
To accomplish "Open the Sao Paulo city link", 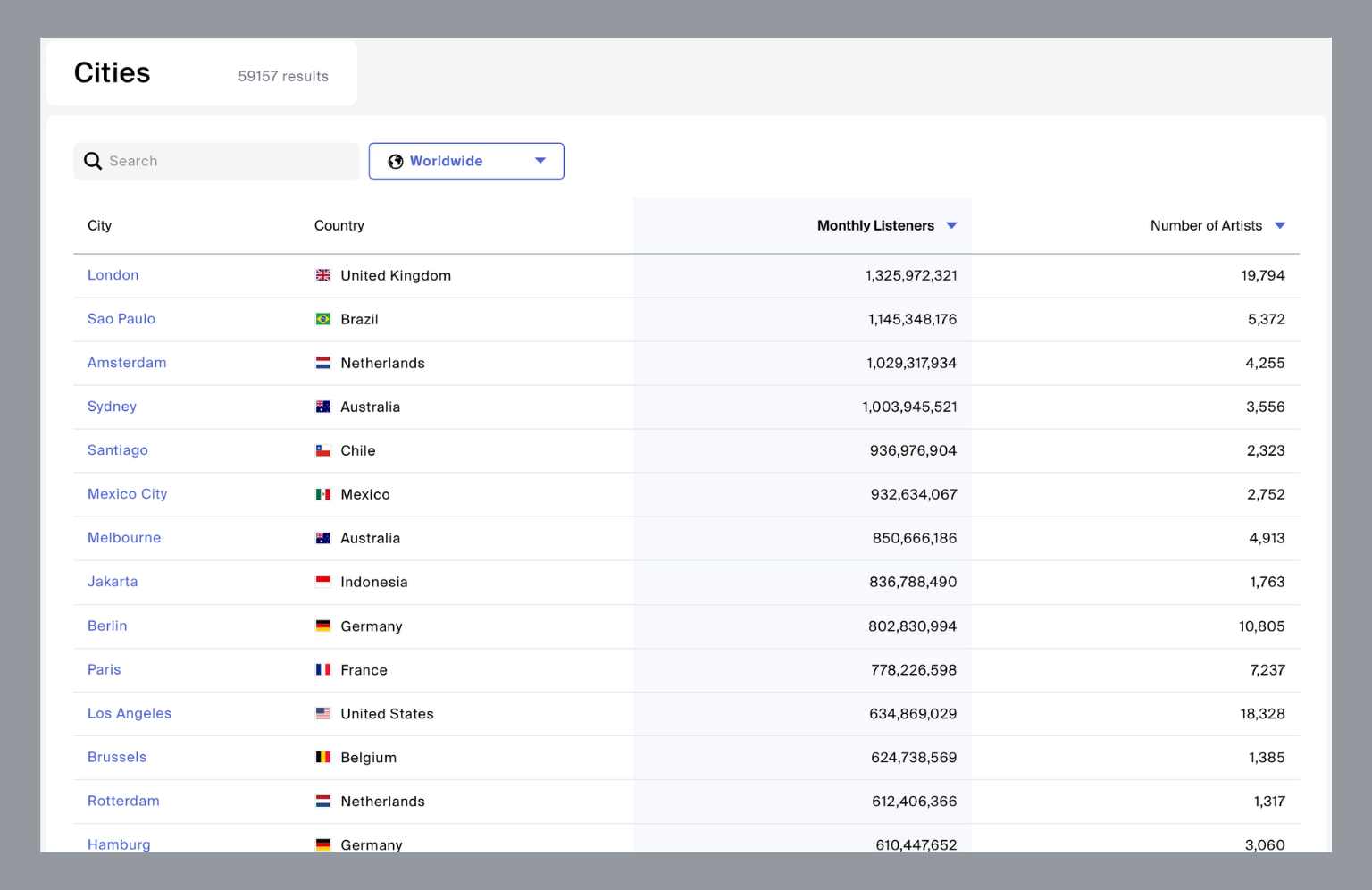I will point(121,319).
